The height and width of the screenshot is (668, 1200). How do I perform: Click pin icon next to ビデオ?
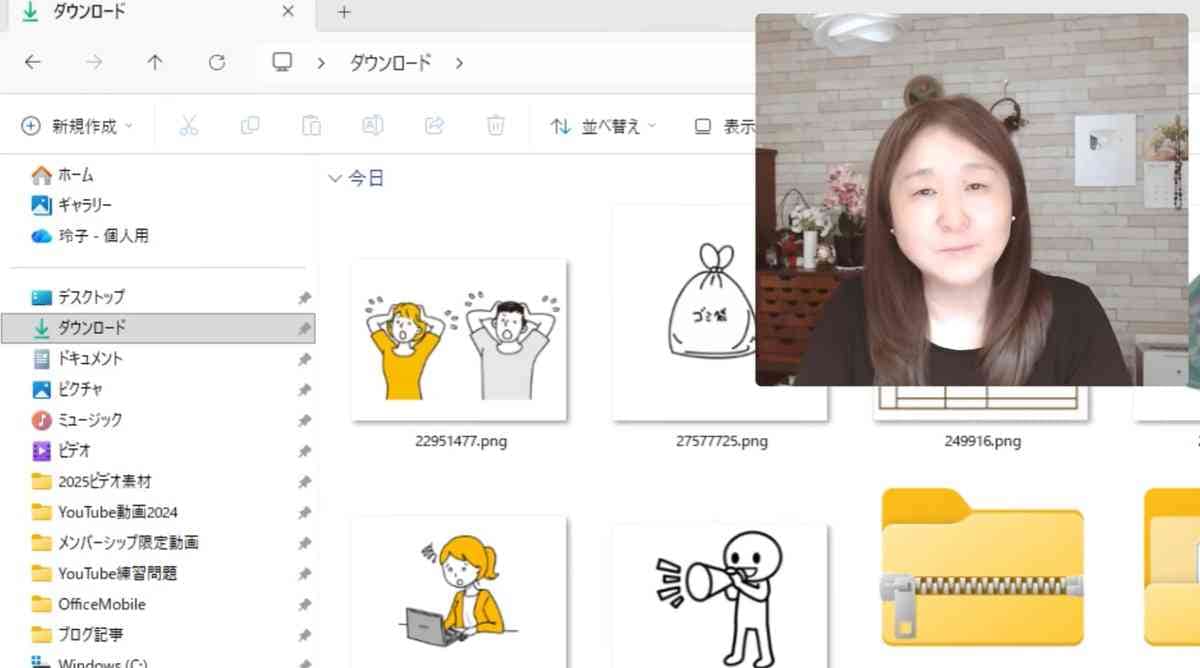point(304,452)
